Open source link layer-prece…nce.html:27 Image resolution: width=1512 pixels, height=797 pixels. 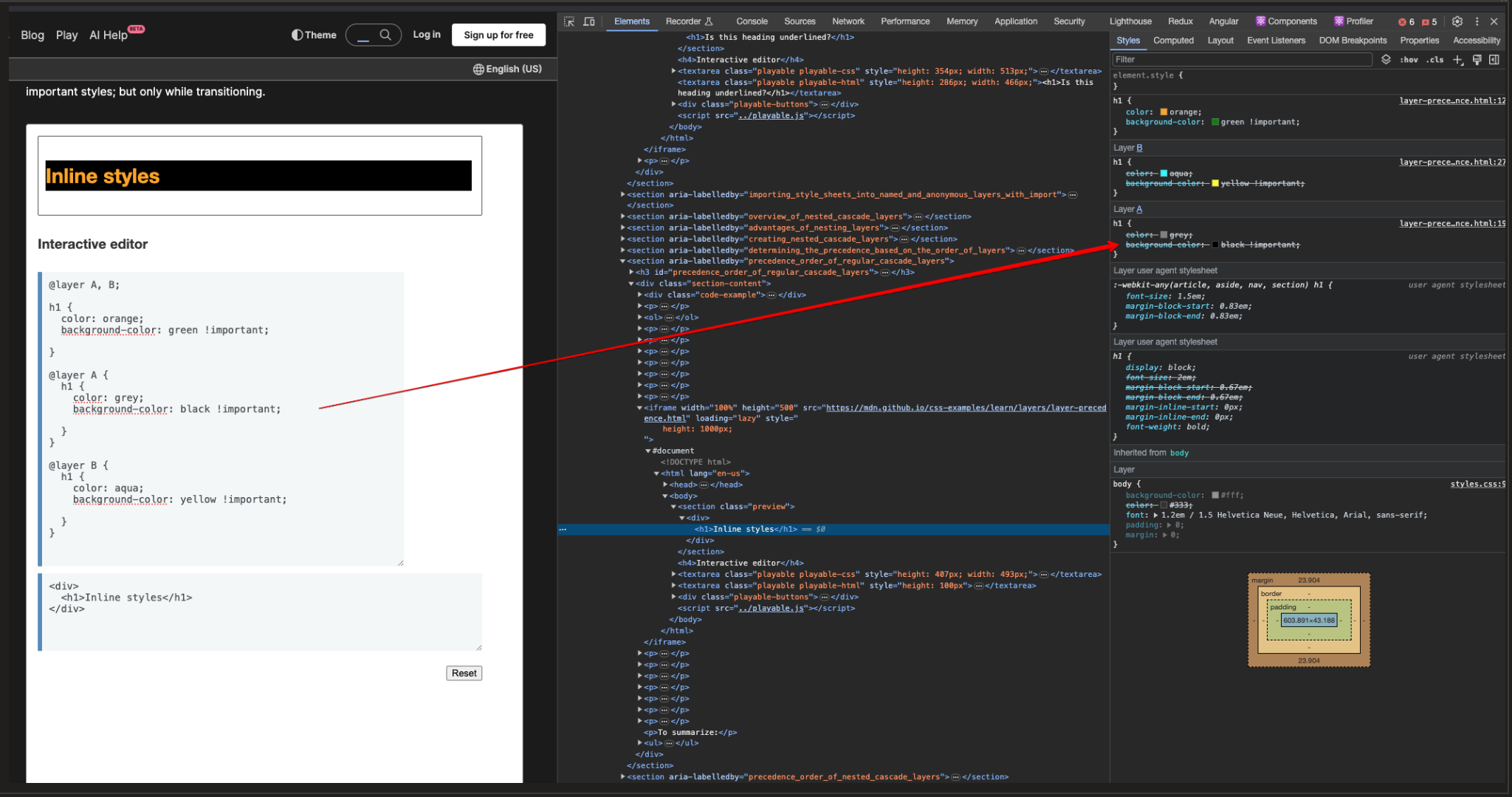pyautogui.click(x=1452, y=163)
